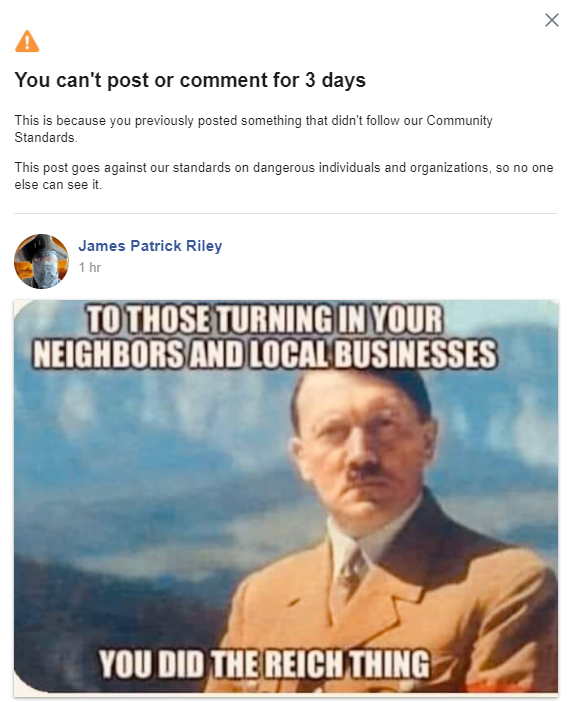Open James Patrick Riley's profile picture
Viewport: 573px width, 702px height.
[41, 261]
